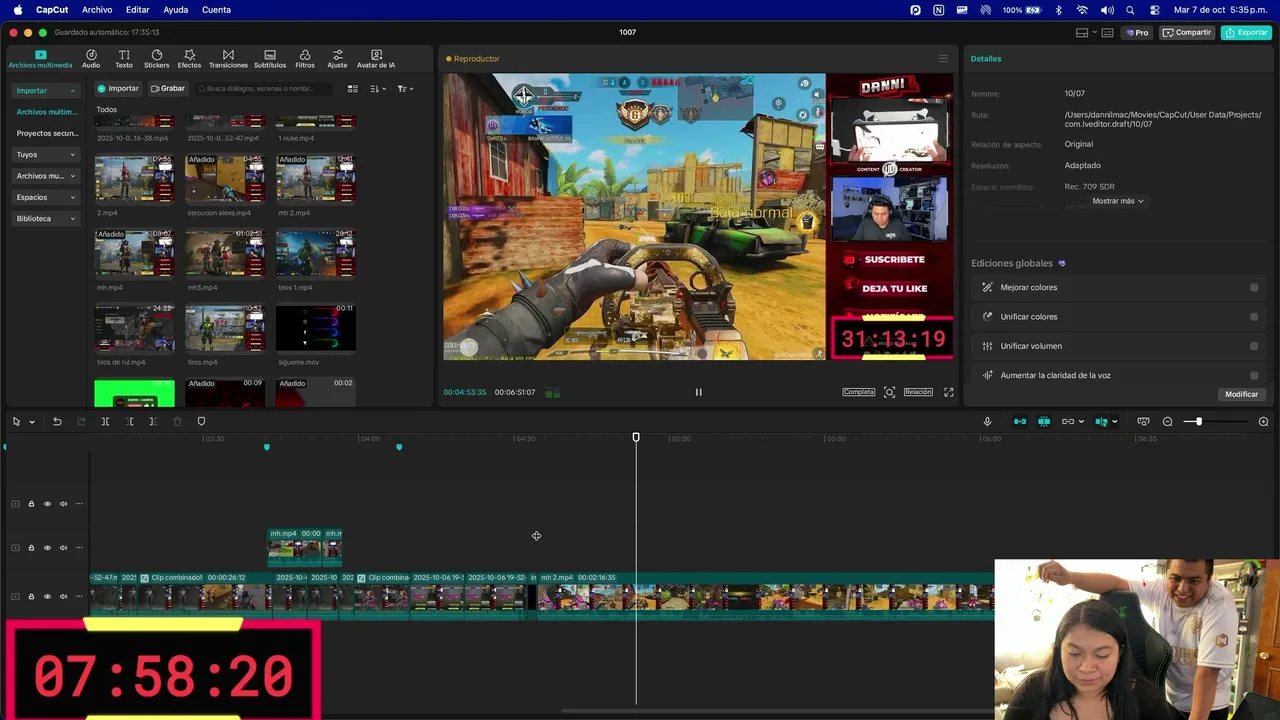Open the Subtítulos panel
Screen dimensions: 1280x720
(x=270, y=59)
